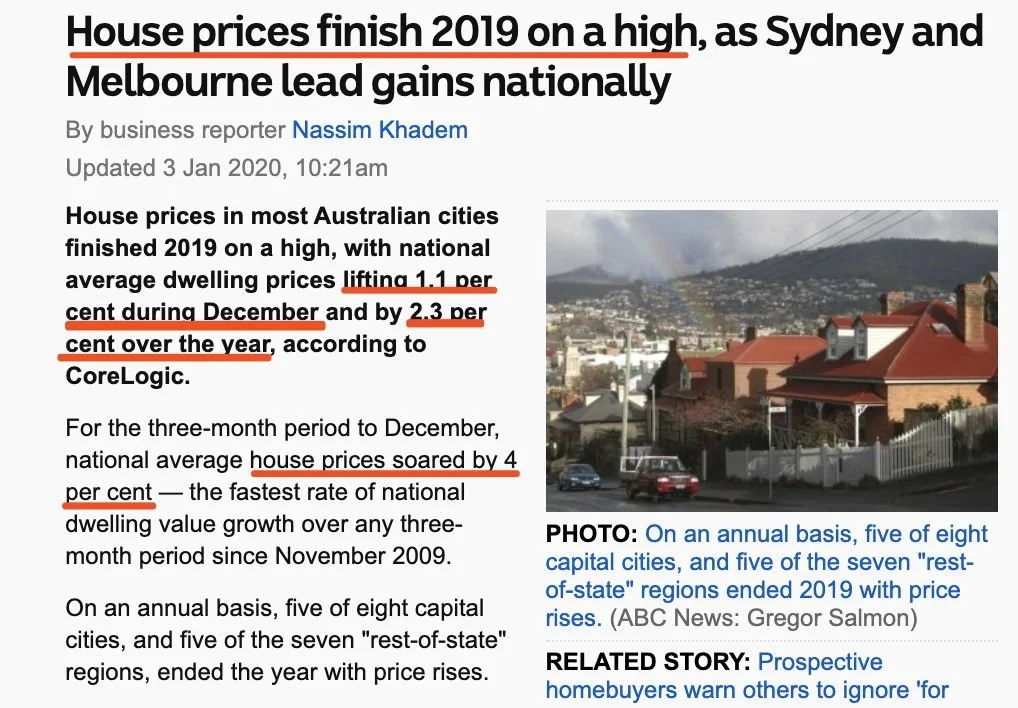Click the photo caption link about annual basis
1018x708 pixels.
point(766,576)
